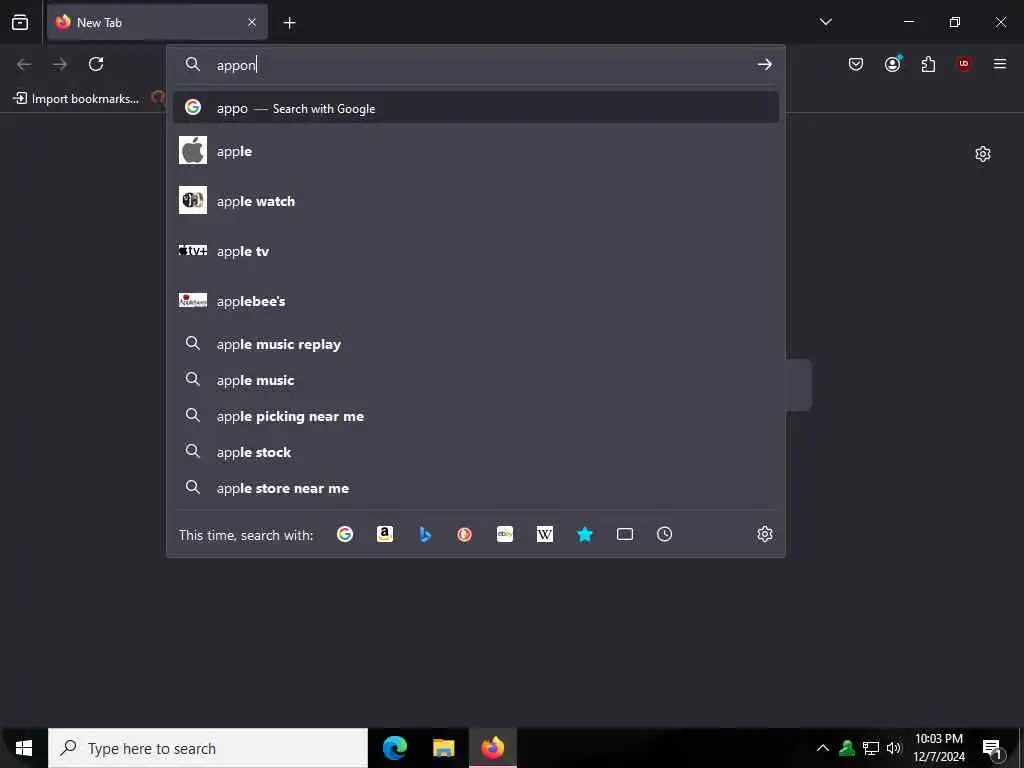Click the taskbar 'Type here to search' box

[208, 748]
